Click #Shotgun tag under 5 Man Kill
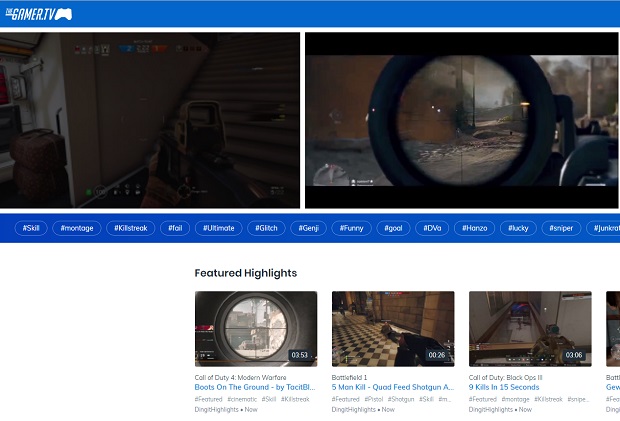 (401, 399)
